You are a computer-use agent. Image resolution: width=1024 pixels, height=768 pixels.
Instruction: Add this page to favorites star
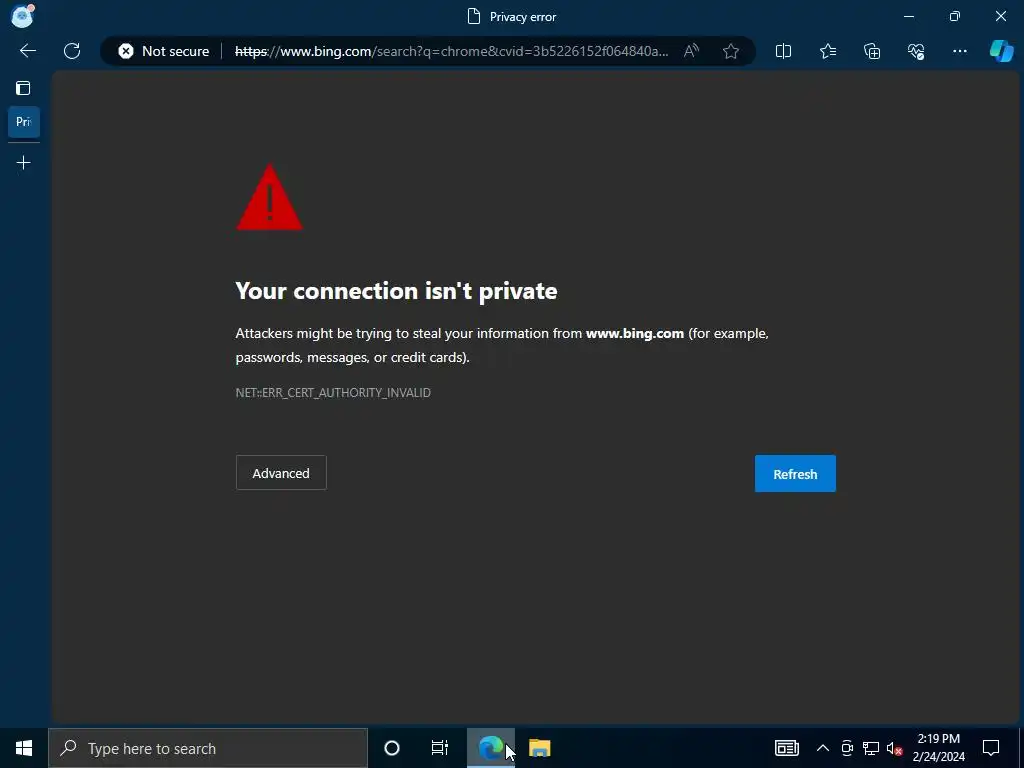[x=731, y=51]
